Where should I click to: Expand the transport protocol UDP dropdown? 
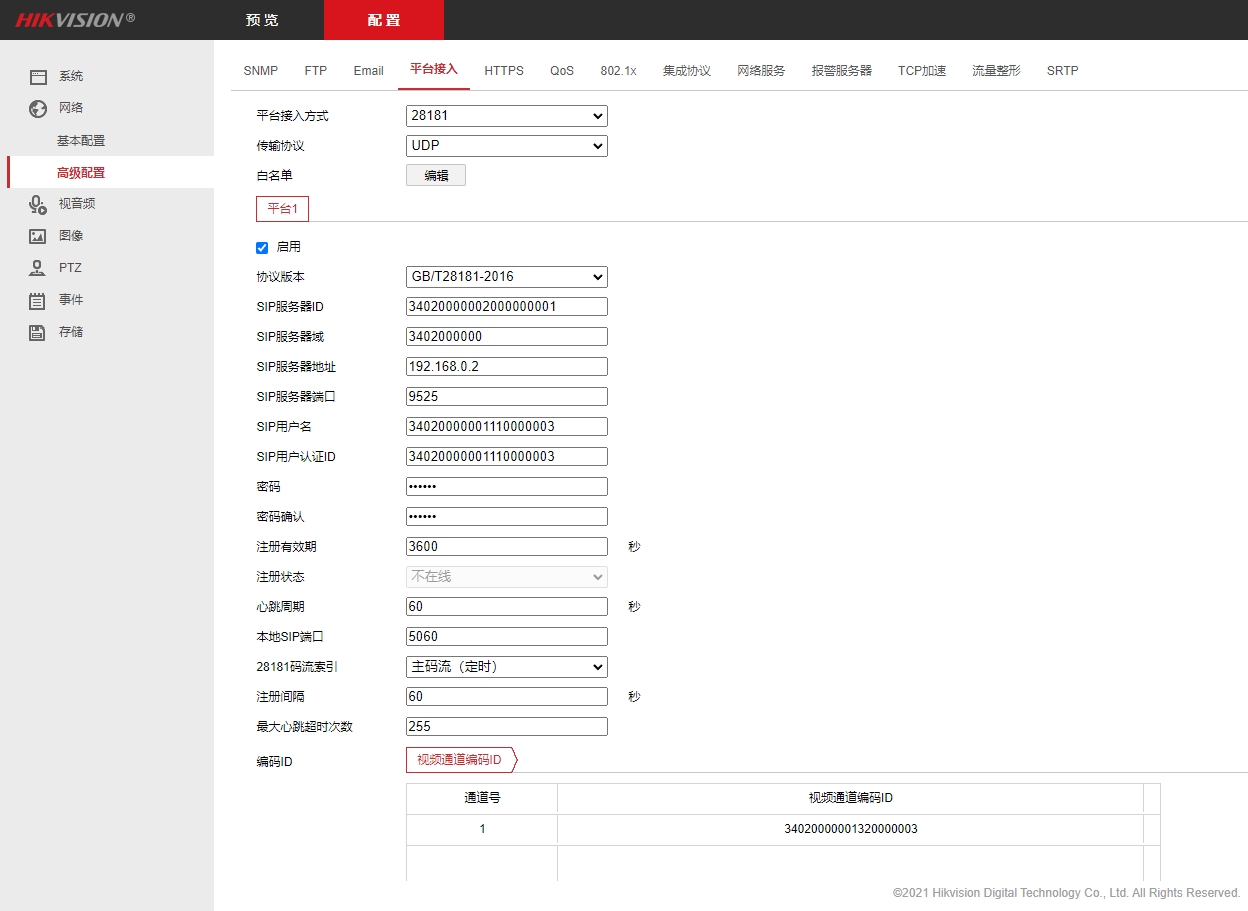(x=506, y=146)
